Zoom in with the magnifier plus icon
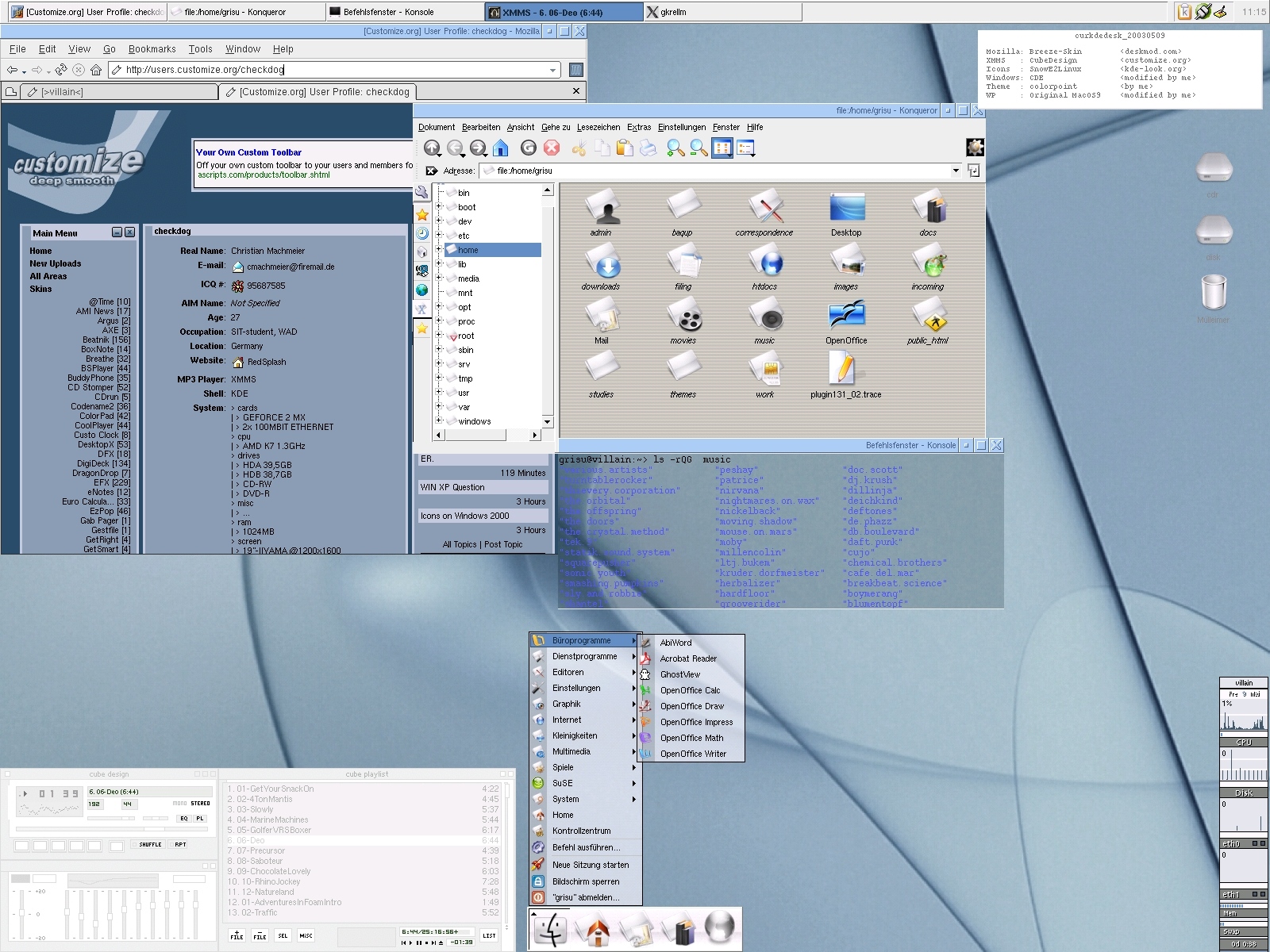This screenshot has height=952, width=1270. tap(675, 148)
